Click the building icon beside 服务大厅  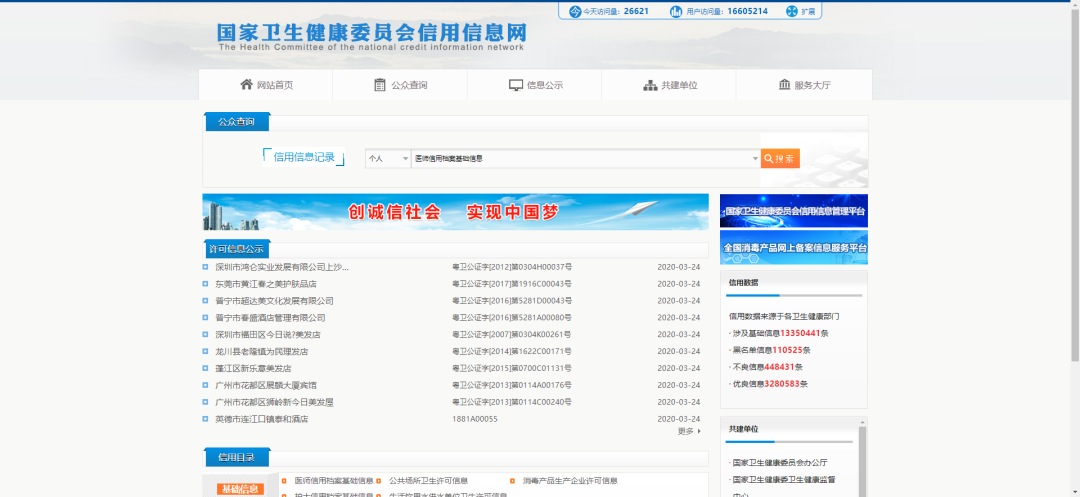pos(784,85)
